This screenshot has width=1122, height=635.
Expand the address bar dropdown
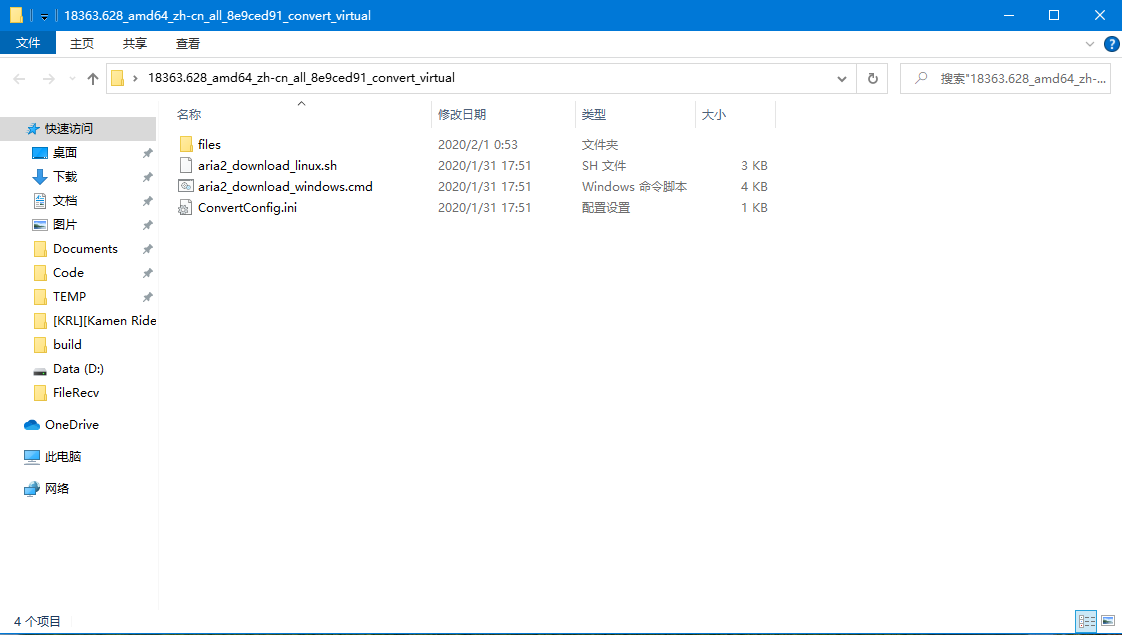click(x=843, y=78)
